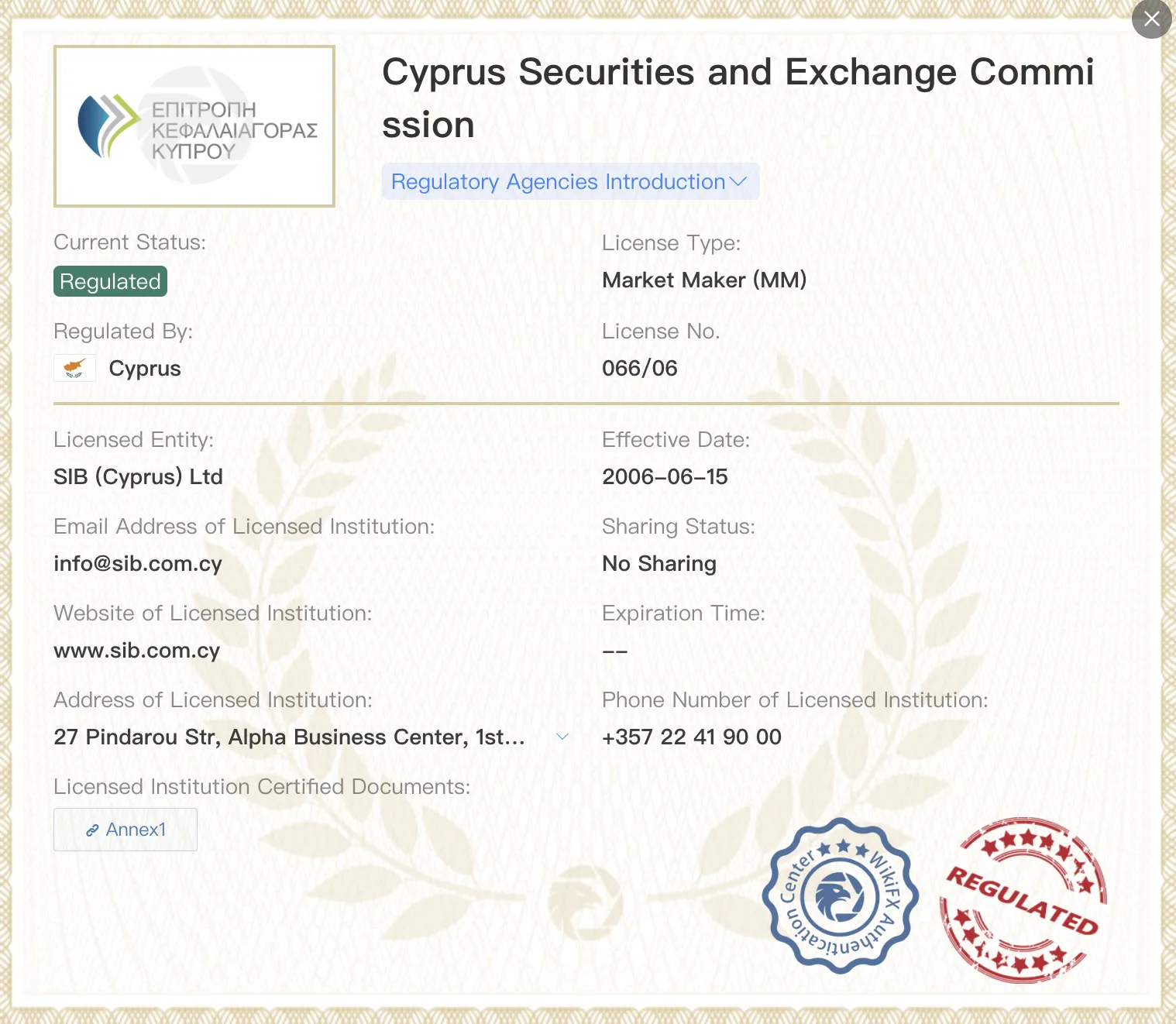Select the email info@sib.com.cy
Screen dimensions: 1176x1024
click(138, 564)
